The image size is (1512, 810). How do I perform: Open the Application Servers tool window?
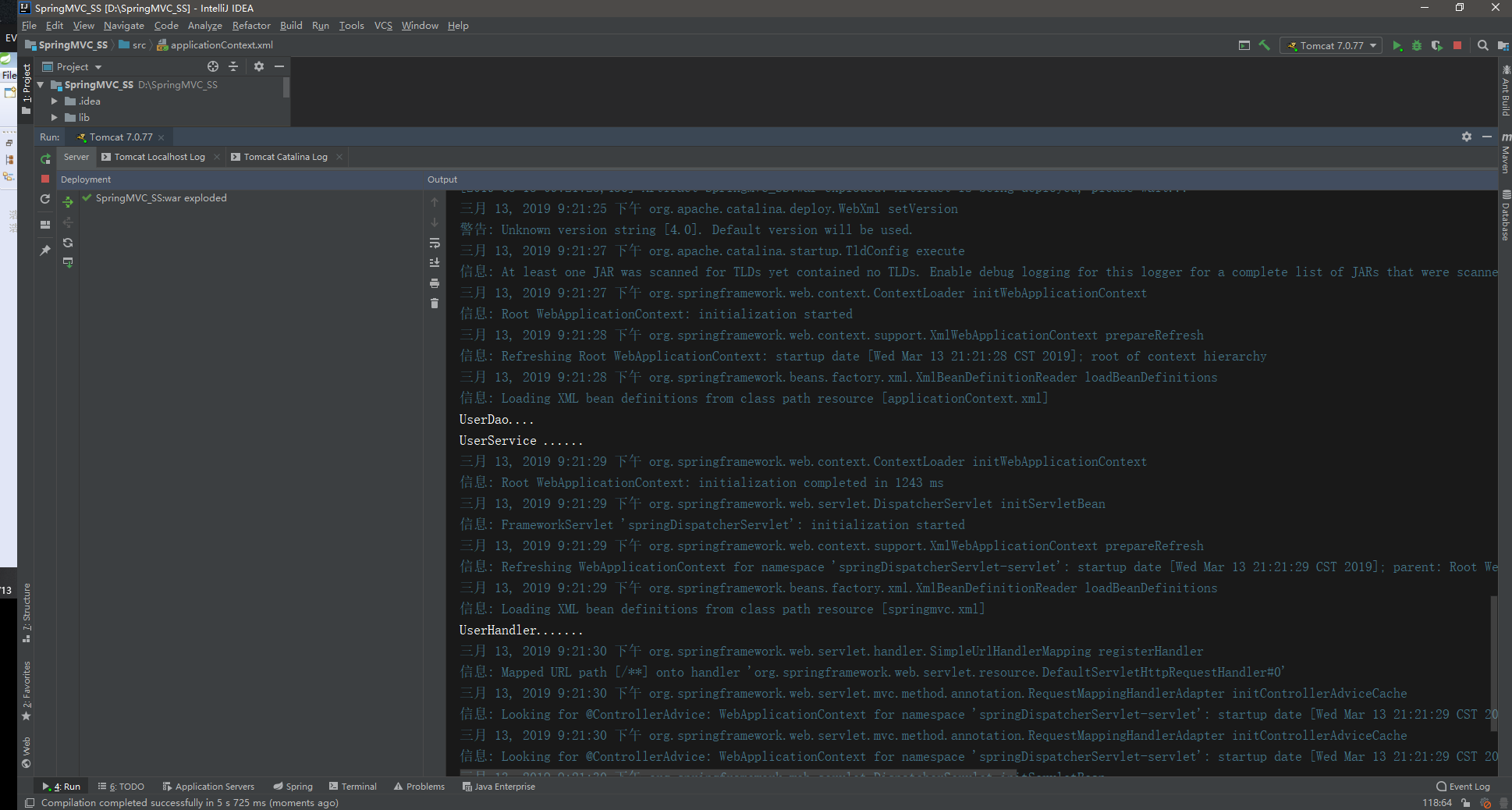208,787
